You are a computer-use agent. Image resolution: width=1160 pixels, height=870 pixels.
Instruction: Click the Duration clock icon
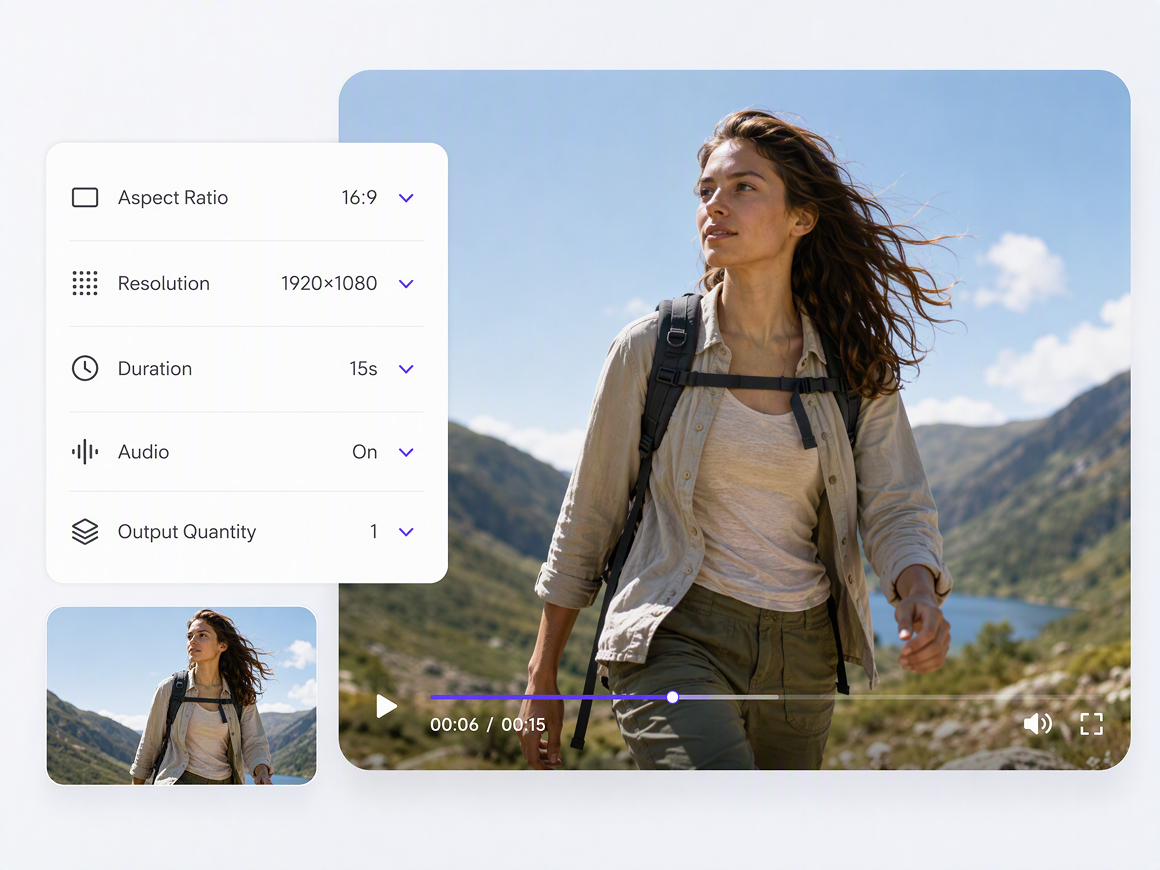[85, 368]
